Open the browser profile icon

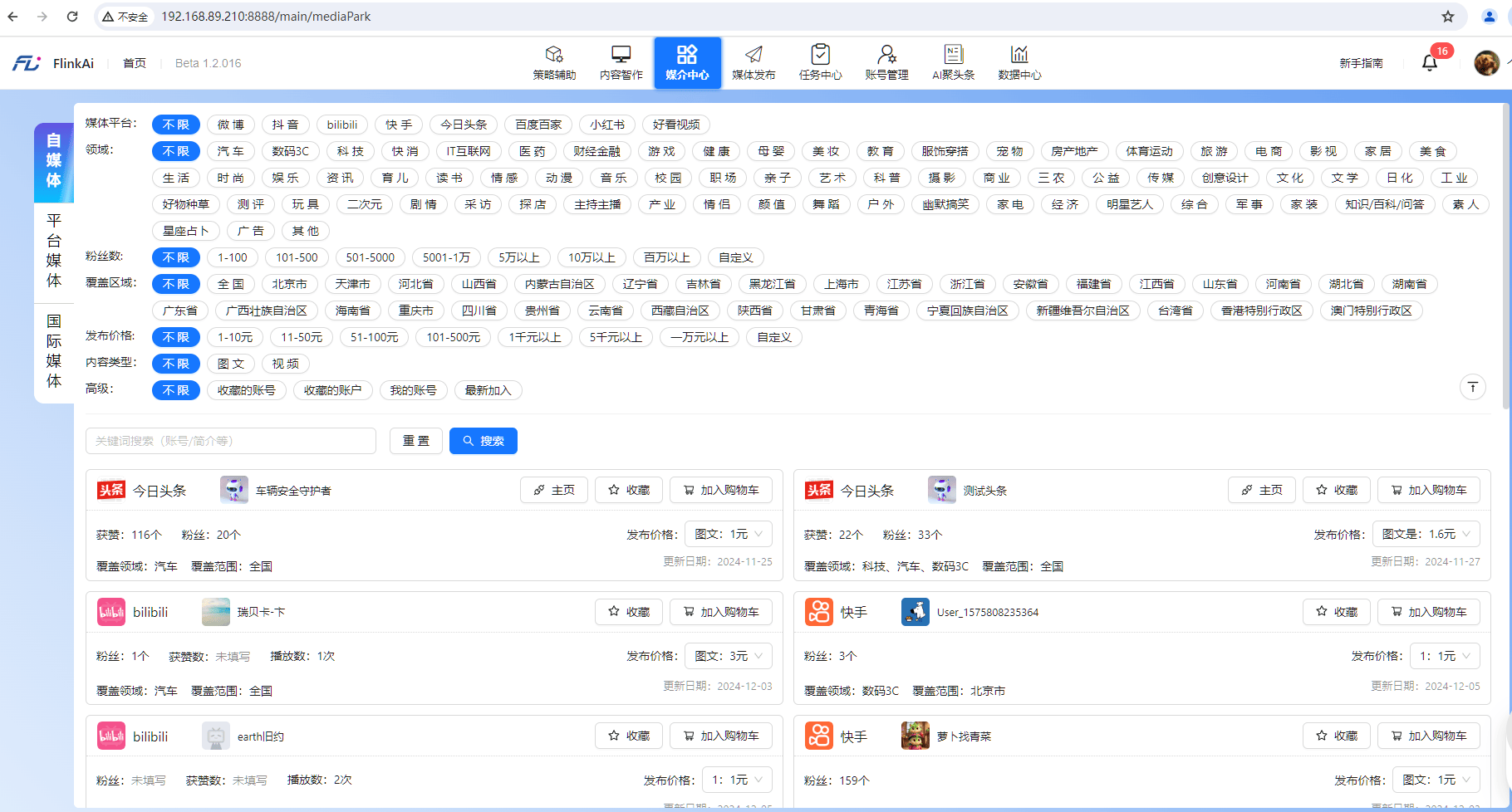click(x=1489, y=17)
